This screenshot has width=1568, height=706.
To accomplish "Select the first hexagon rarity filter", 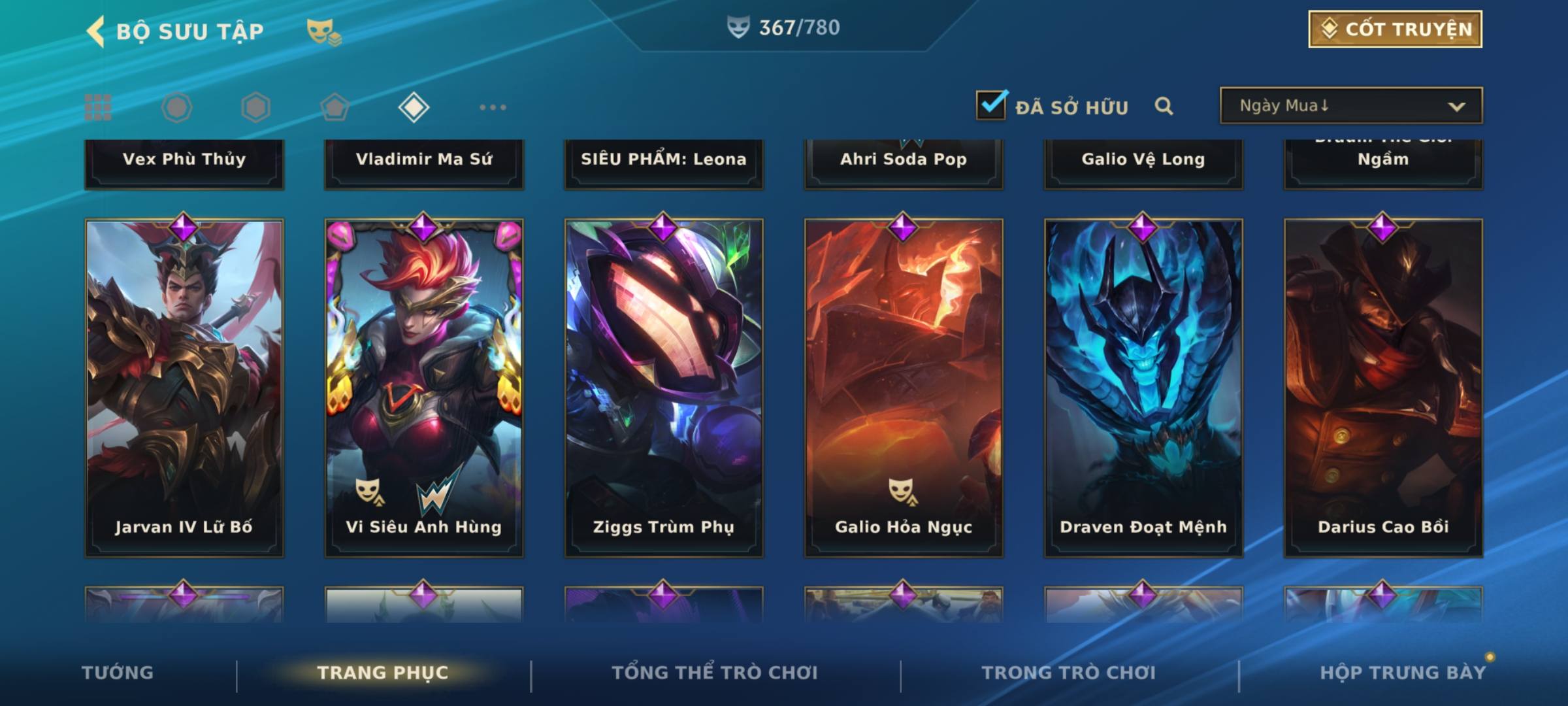I will 176,107.
